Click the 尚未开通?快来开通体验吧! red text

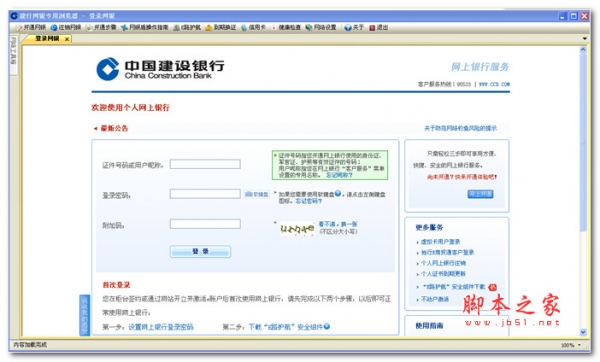pyautogui.click(x=462, y=177)
